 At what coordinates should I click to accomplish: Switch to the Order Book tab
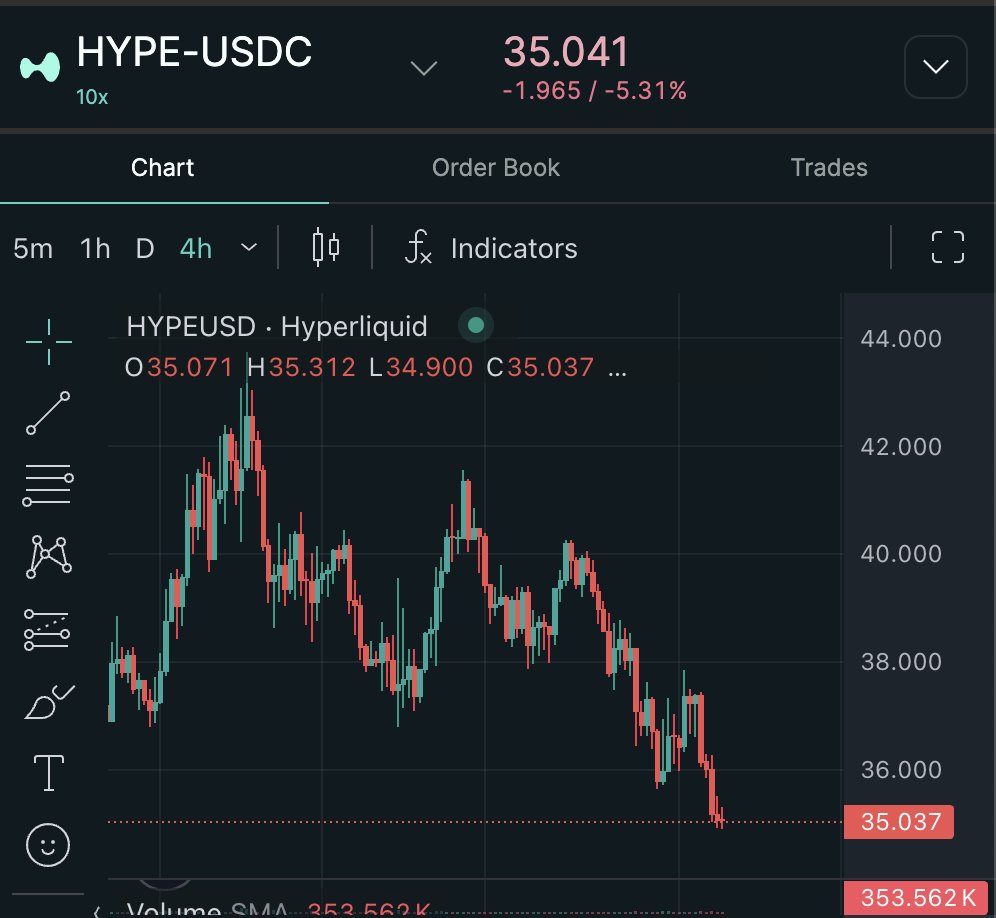click(x=496, y=167)
